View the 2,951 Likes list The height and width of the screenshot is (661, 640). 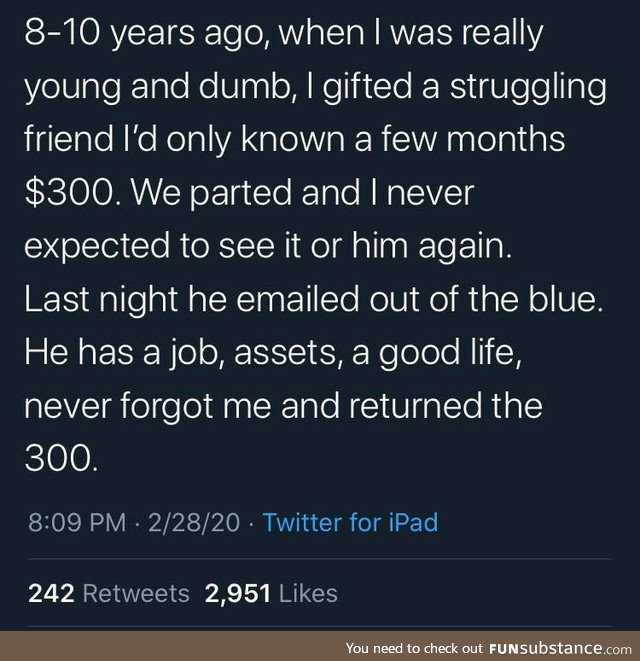(x=271, y=594)
